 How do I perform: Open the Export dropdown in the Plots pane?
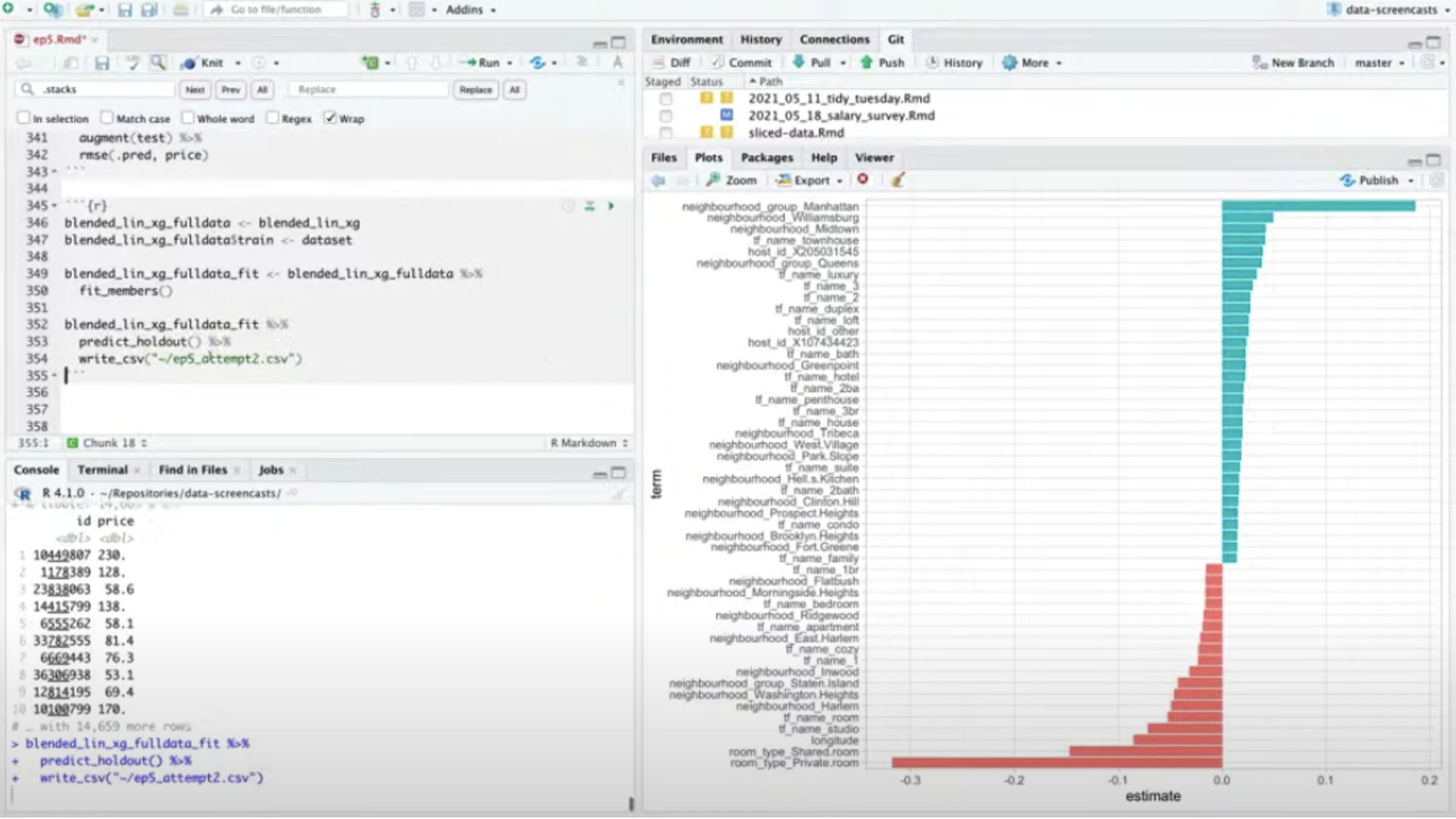click(809, 180)
